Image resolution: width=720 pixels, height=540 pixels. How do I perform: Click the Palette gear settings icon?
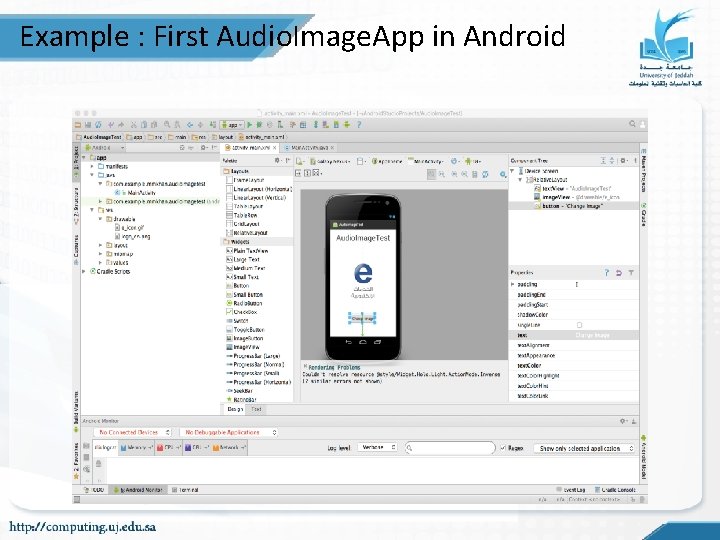(x=277, y=160)
